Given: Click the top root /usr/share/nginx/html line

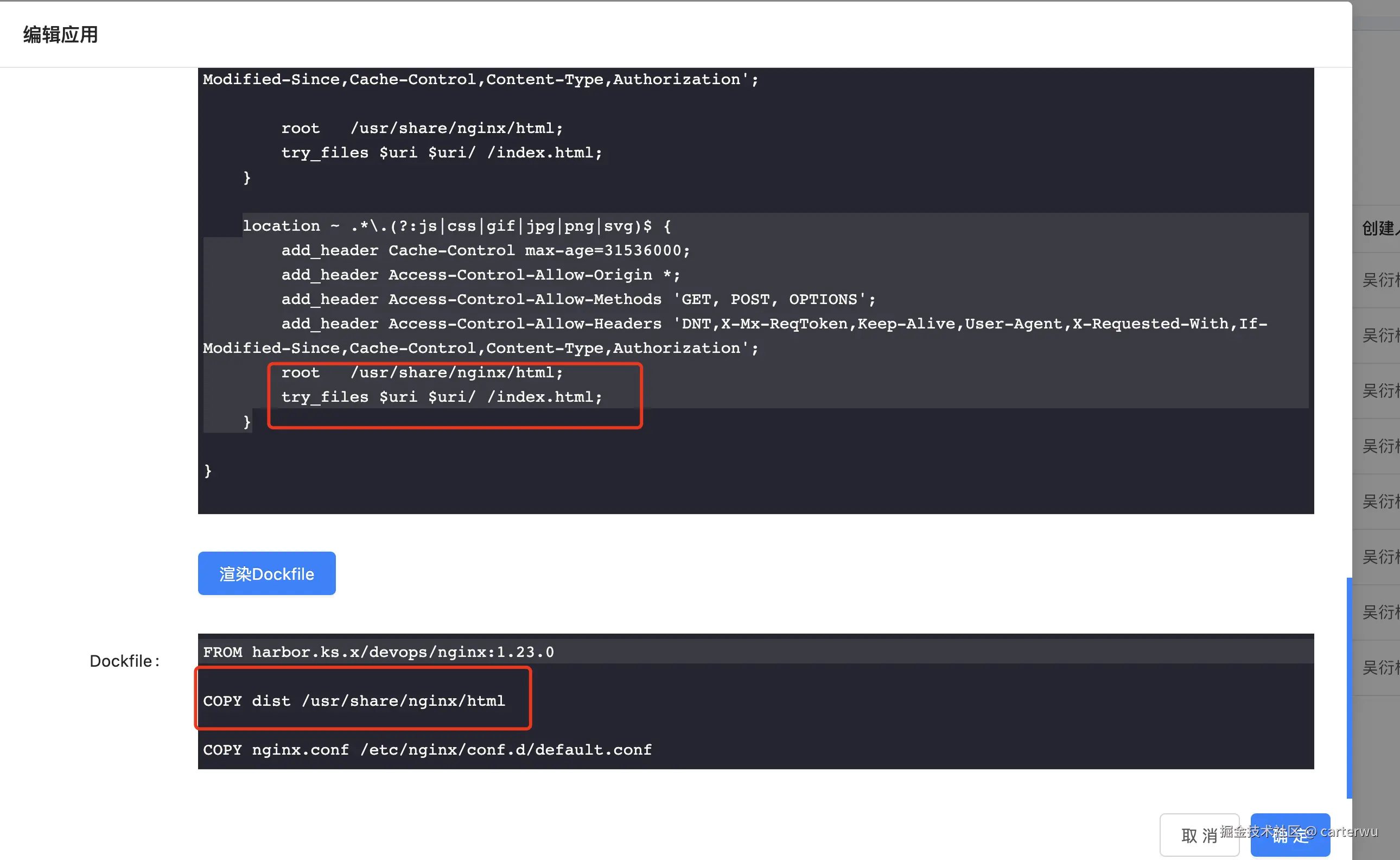Looking at the screenshot, I should click(422, 128).
